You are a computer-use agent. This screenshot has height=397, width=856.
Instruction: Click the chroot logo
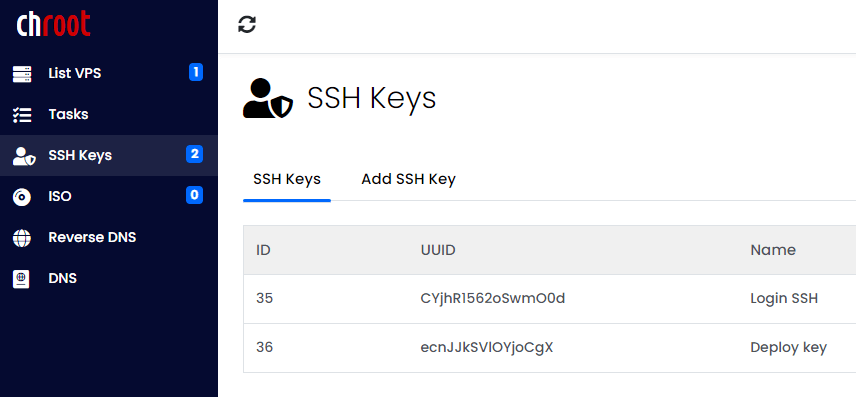(54, 24)
